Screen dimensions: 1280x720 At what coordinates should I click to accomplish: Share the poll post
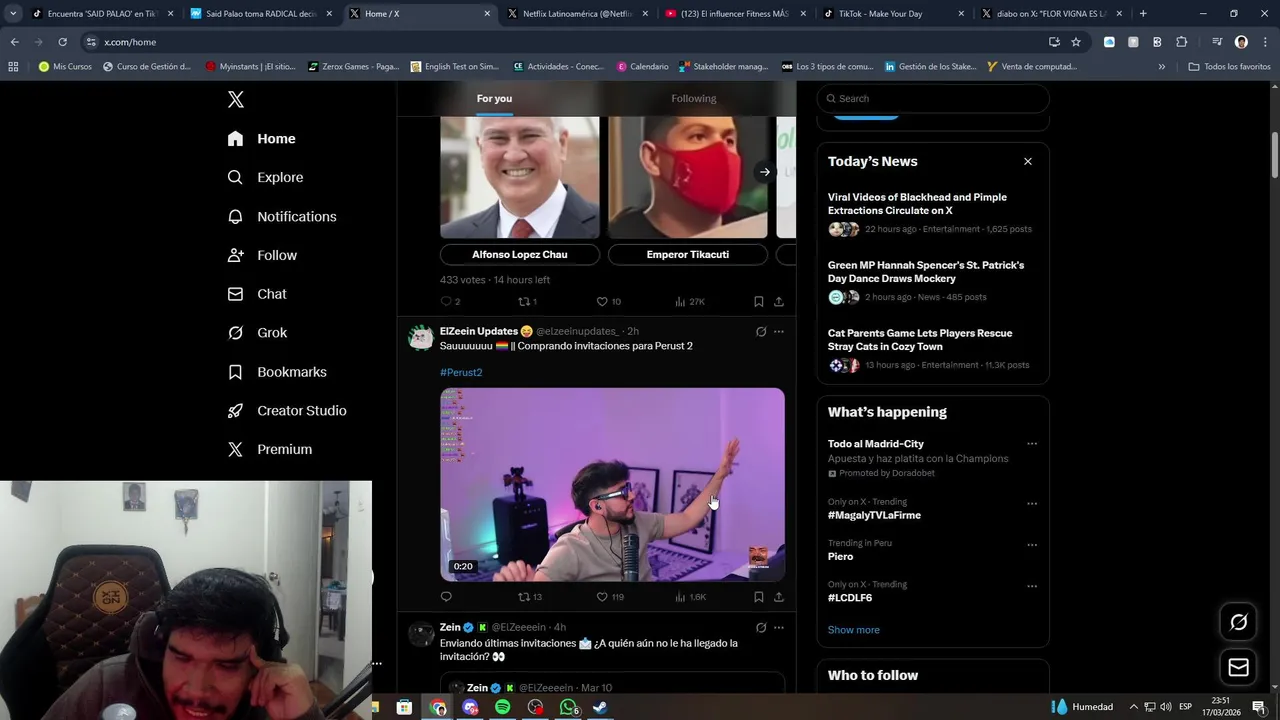click(x=779, y=301)
